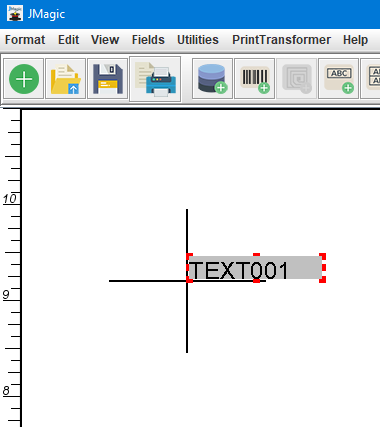Screen dimensions: 380x427
Task: Open the Format menu
Action: pos(25,40)
